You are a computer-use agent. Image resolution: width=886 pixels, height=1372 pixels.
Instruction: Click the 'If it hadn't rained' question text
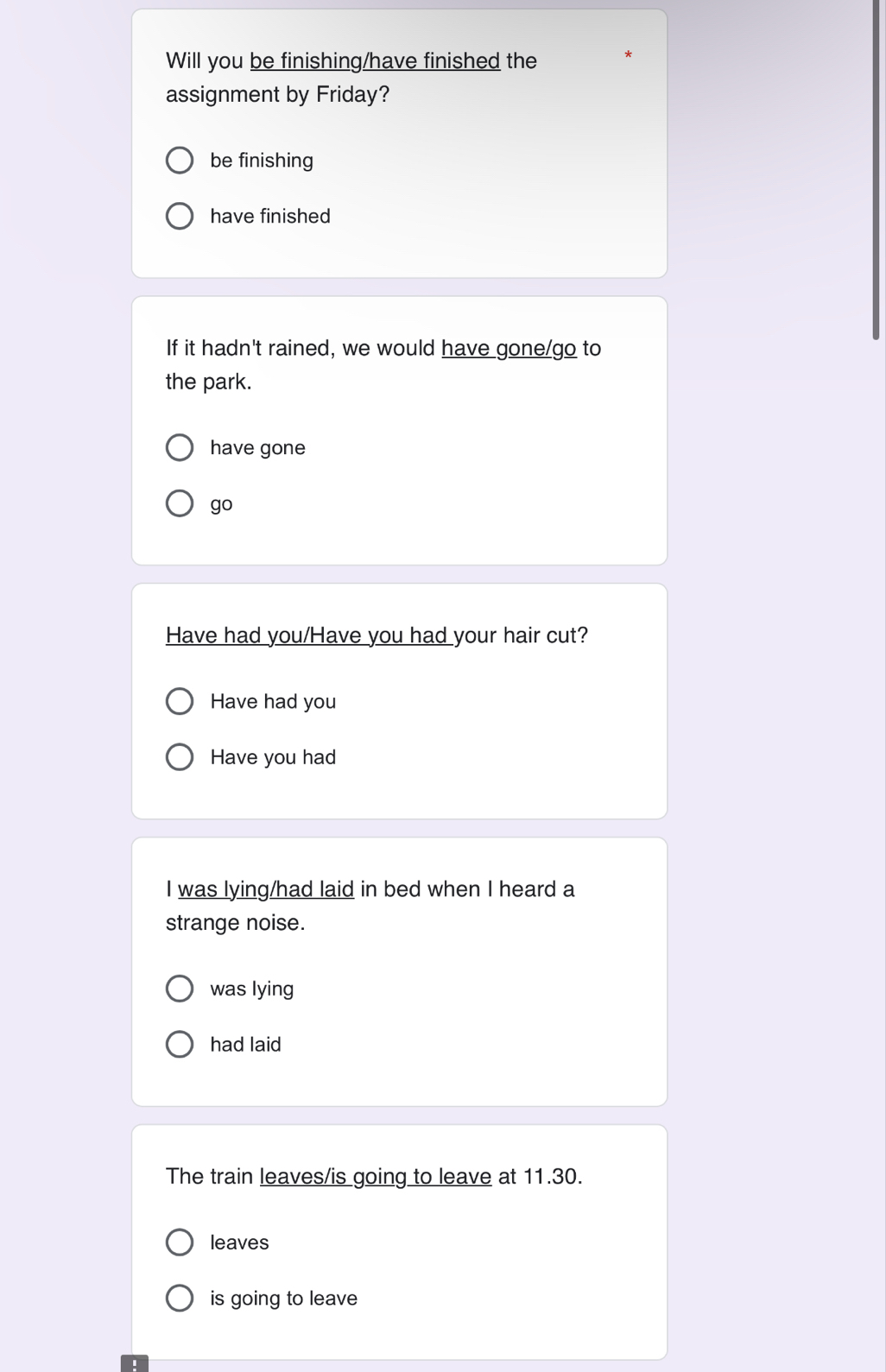coord(383,364)
